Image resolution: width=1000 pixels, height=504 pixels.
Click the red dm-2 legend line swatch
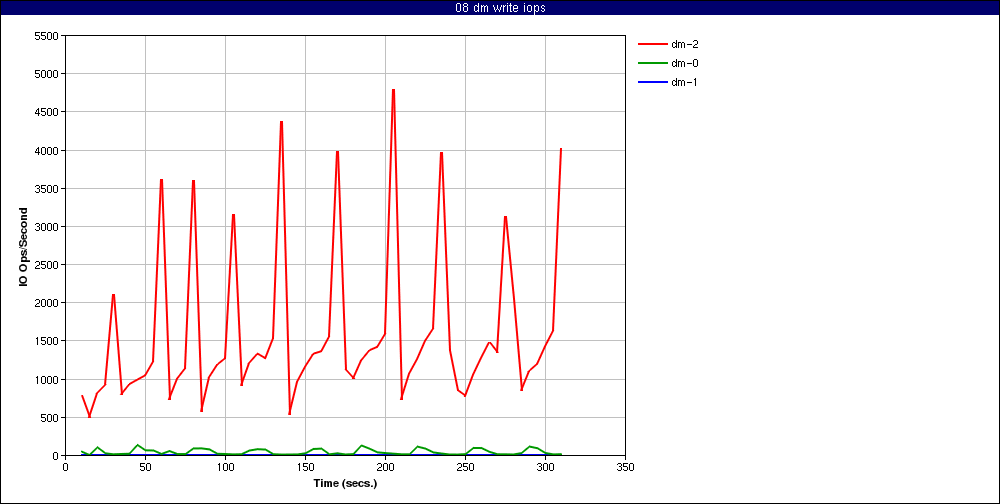pyautogui.click(x=651, y=45)
